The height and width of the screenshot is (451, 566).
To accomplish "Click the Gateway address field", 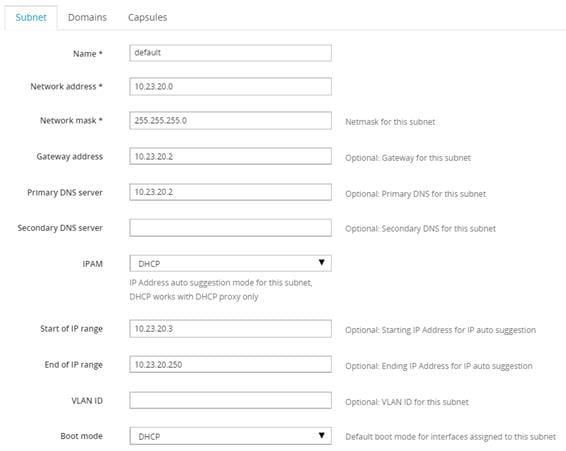I will 230,156.
